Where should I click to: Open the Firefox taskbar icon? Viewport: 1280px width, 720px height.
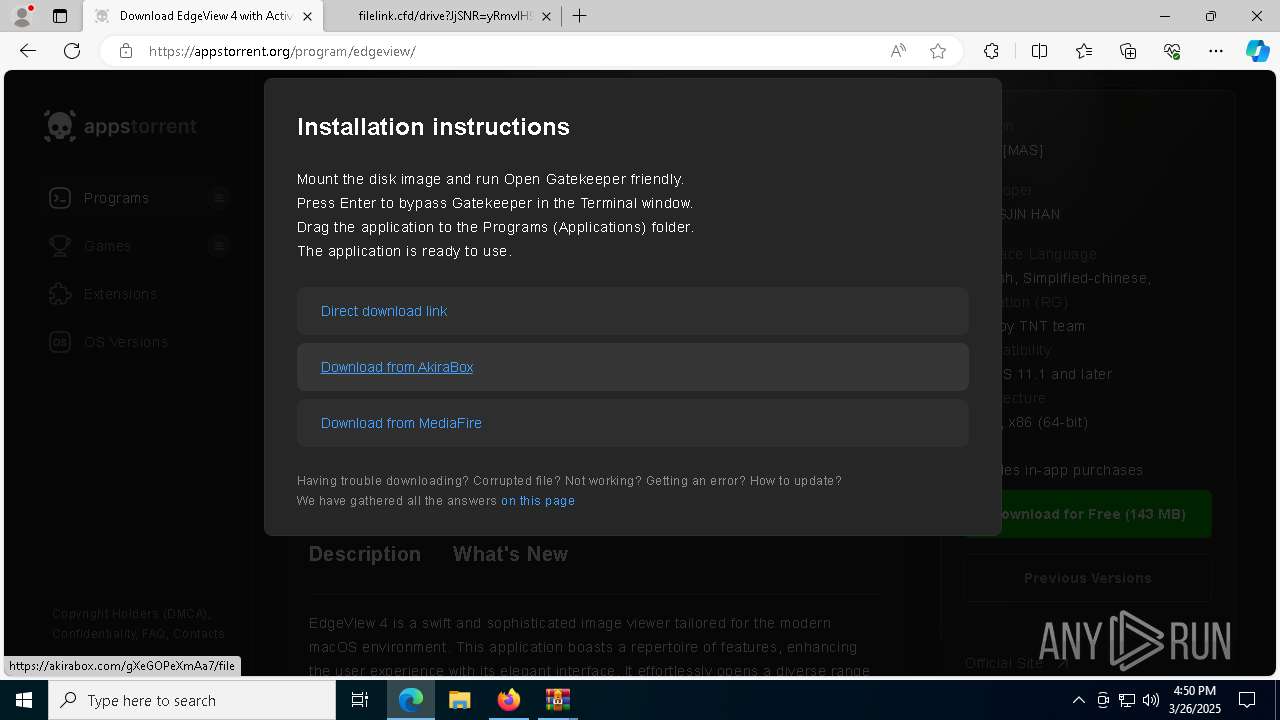point(509,700)
